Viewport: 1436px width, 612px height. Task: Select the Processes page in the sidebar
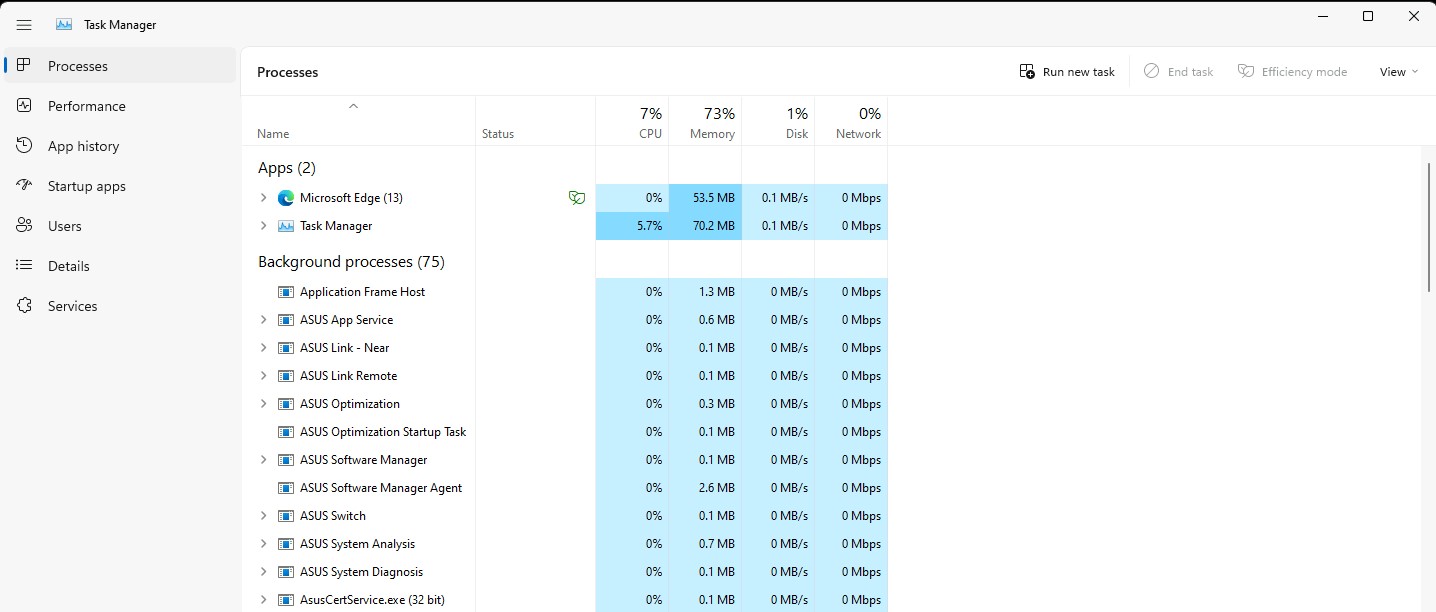click(x=120, y=66)
